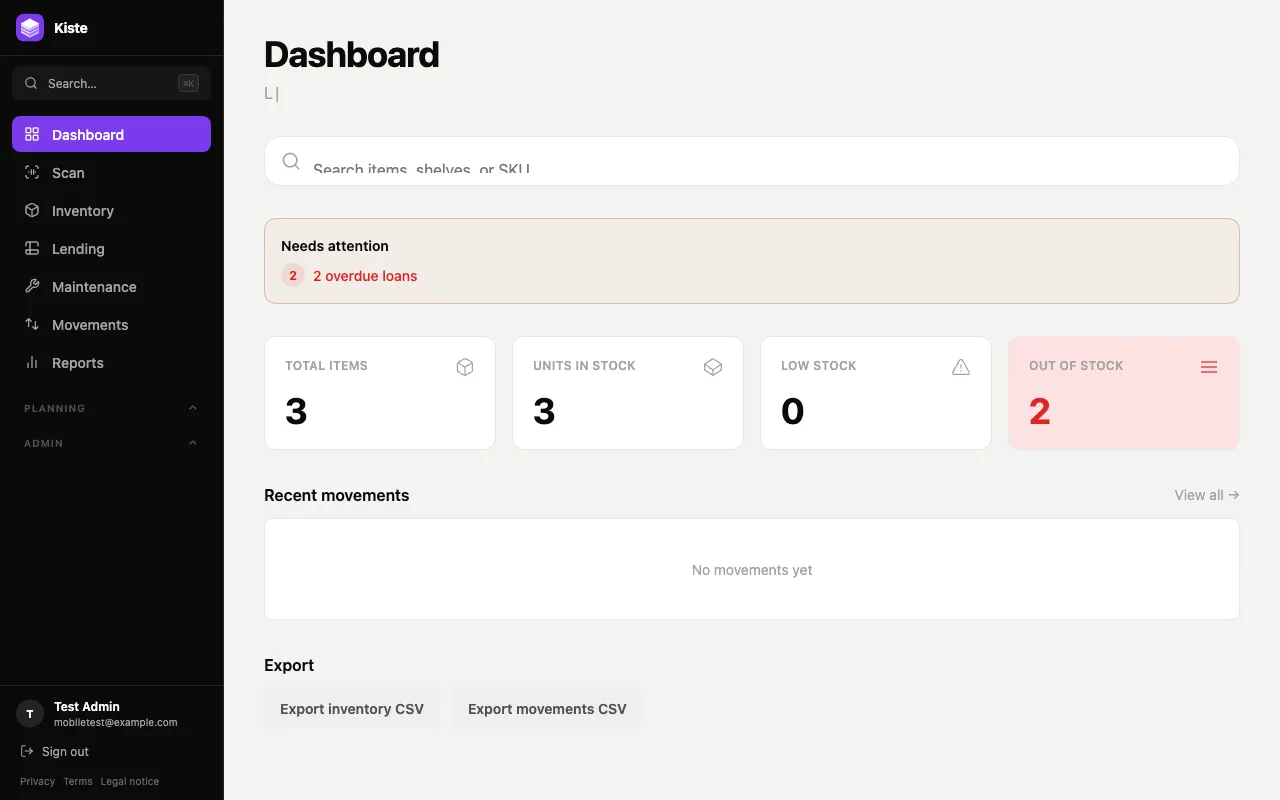This screenshot has width=1280, height=800.
Task: Click the Out of Stock lines icon
Action: coord(1209,367)
